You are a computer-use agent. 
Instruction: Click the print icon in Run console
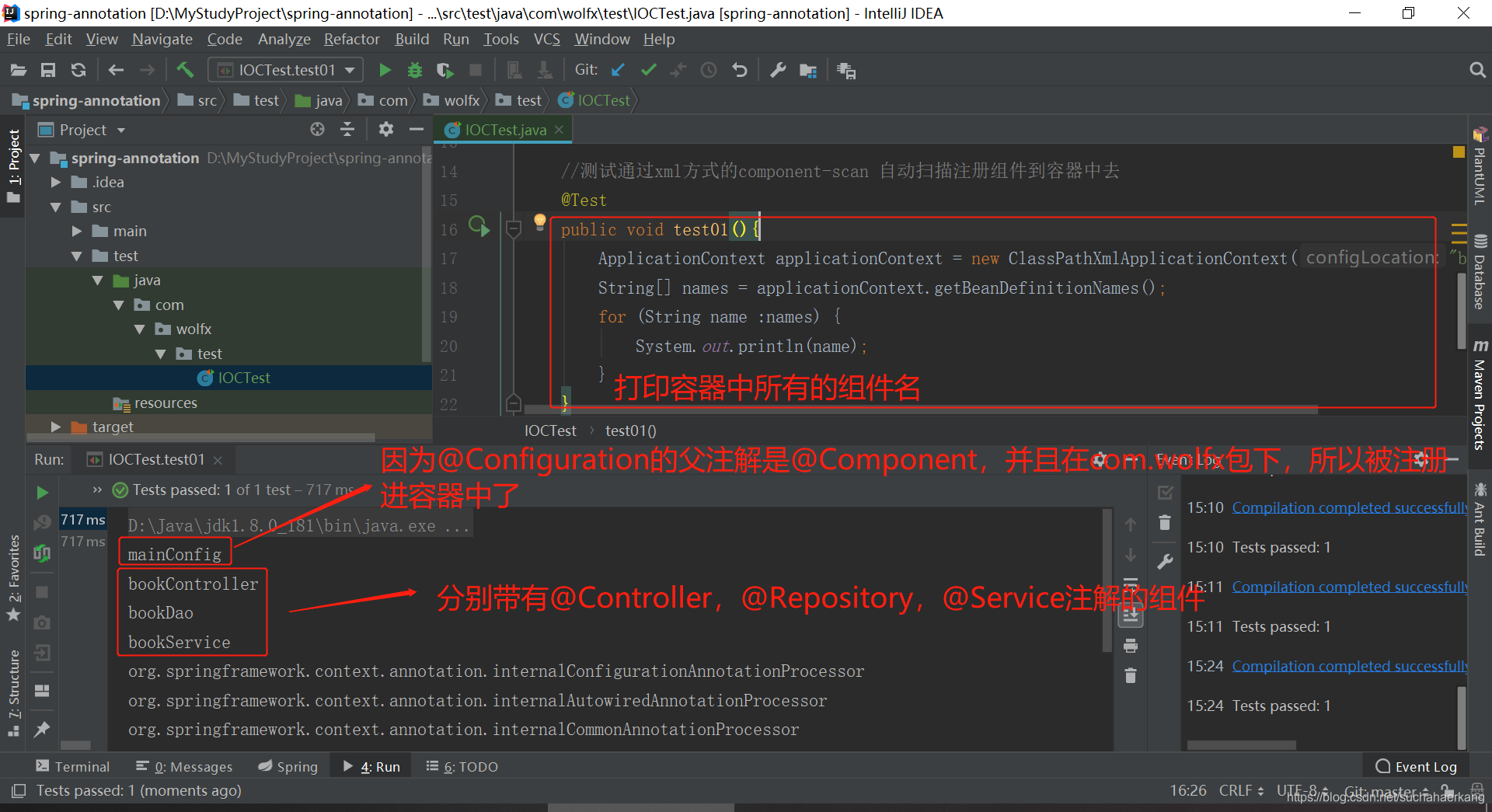coord(1131,646)
